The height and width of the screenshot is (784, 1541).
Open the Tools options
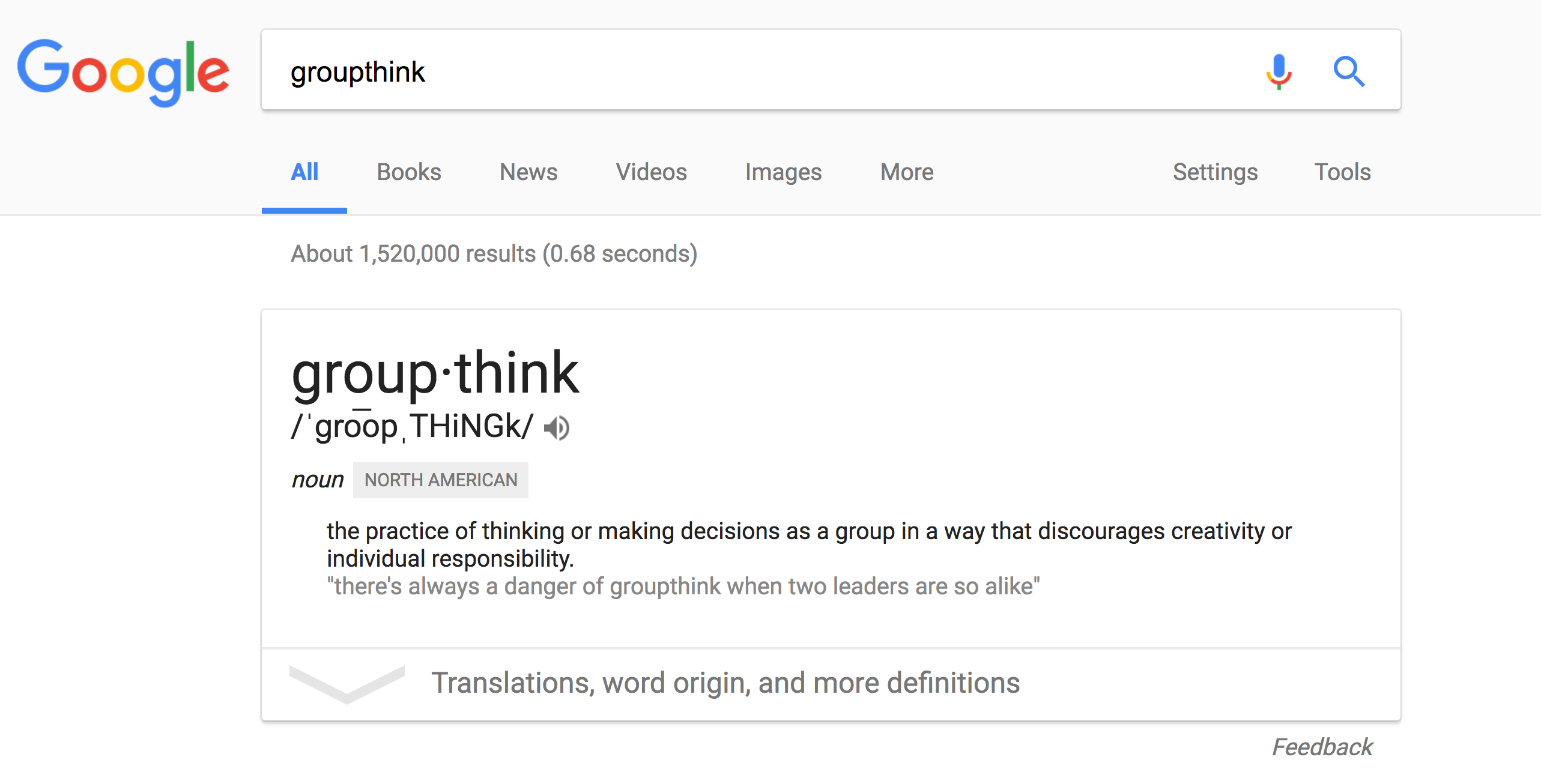tap(1342, 172)
